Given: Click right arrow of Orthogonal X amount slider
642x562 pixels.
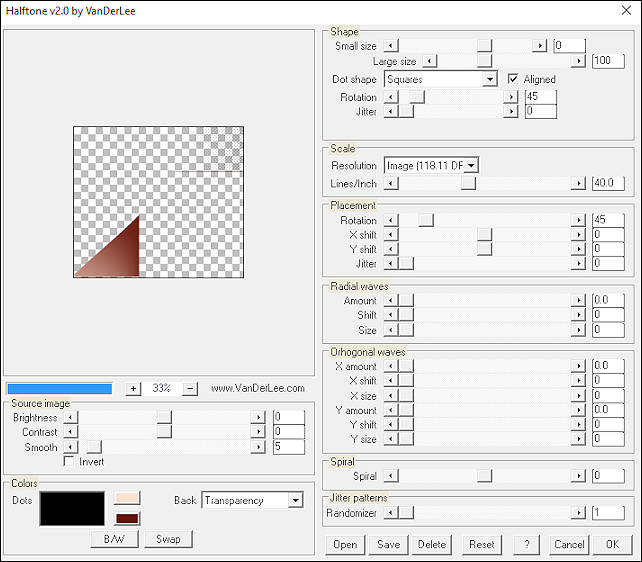Looking at the screenshot, I should (578, 366).
